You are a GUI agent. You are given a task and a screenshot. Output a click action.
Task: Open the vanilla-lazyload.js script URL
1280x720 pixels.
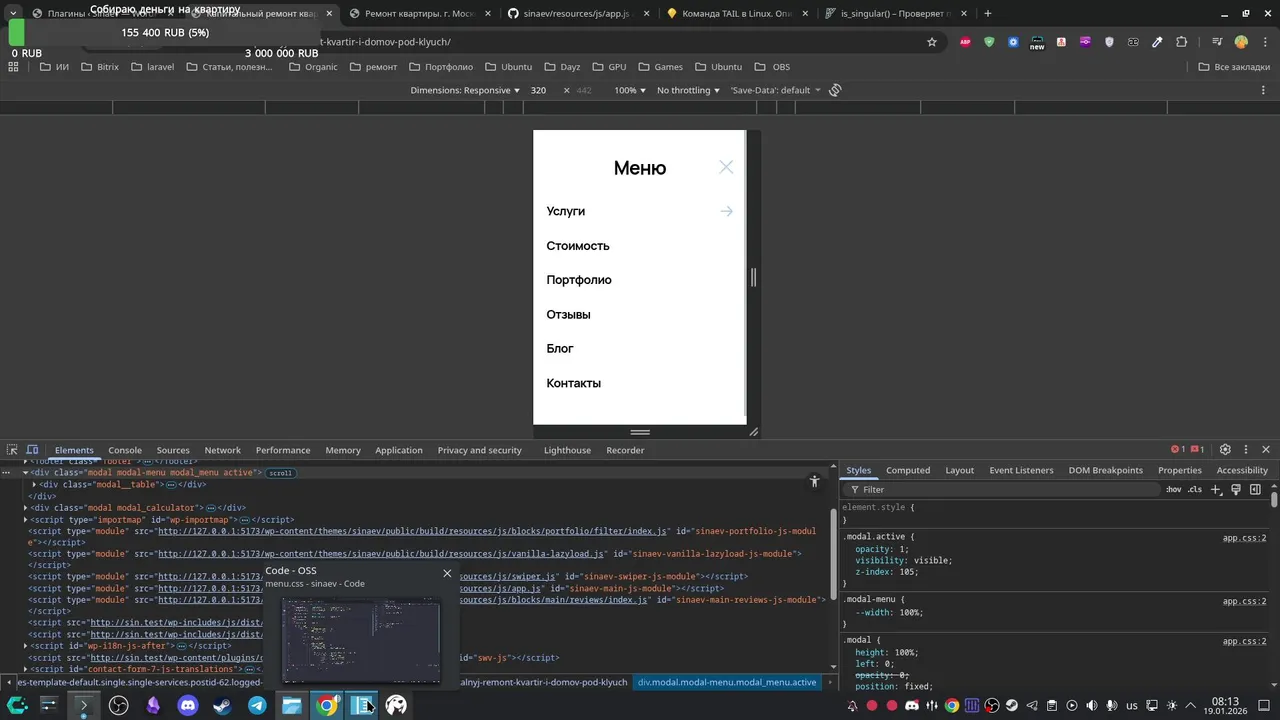pyautogui.click(x=381, y=554)
